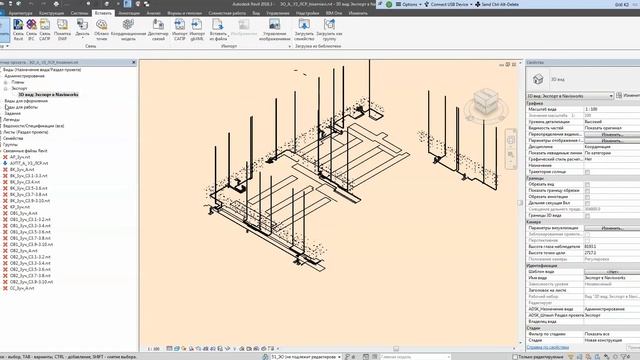Toggle Обрезать аннотации checkbox
Screen dimensions: 640x360
587,197
